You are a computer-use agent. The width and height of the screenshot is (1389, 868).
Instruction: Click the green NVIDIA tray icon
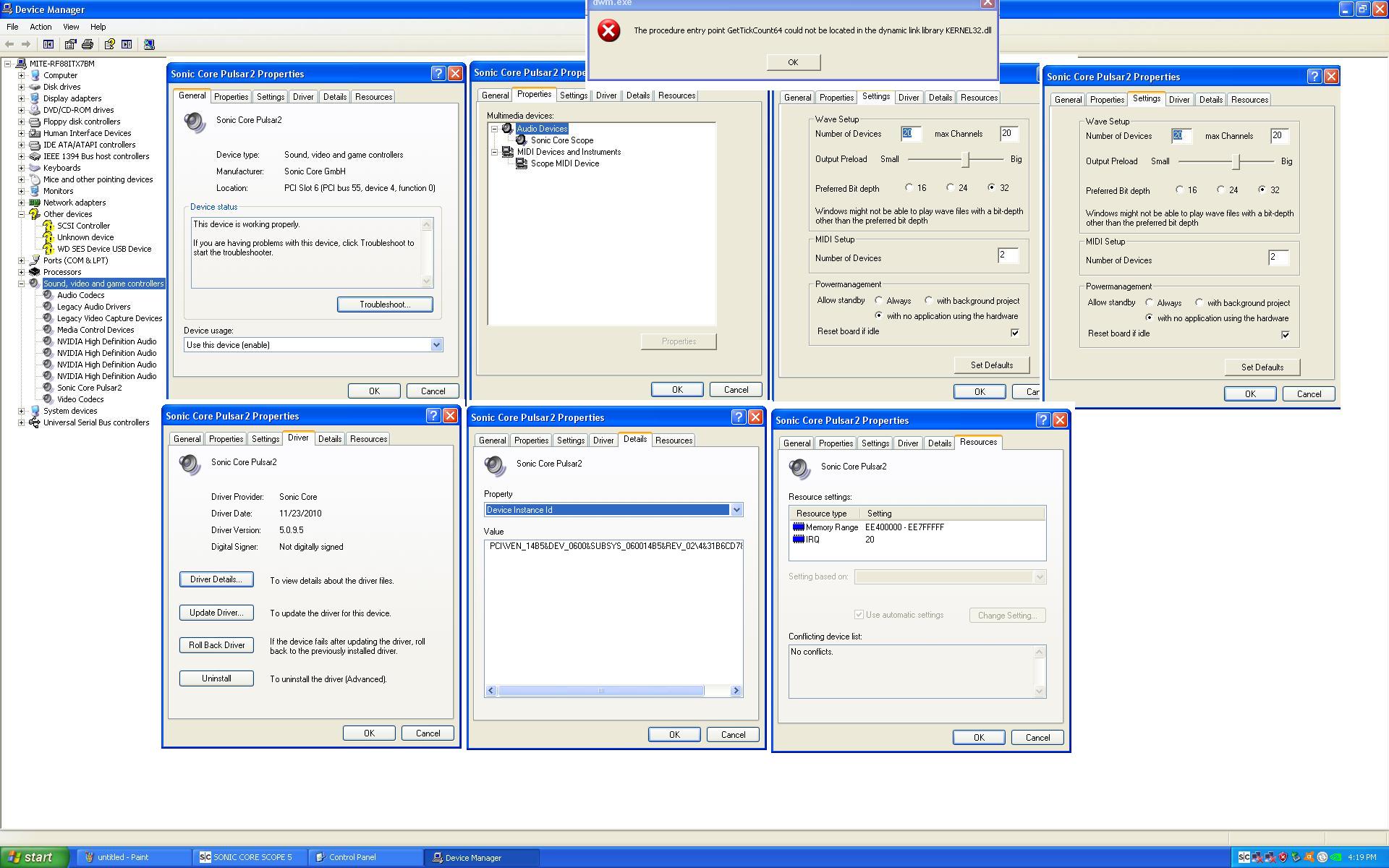pyautogui.click(x=1335, y=857)
